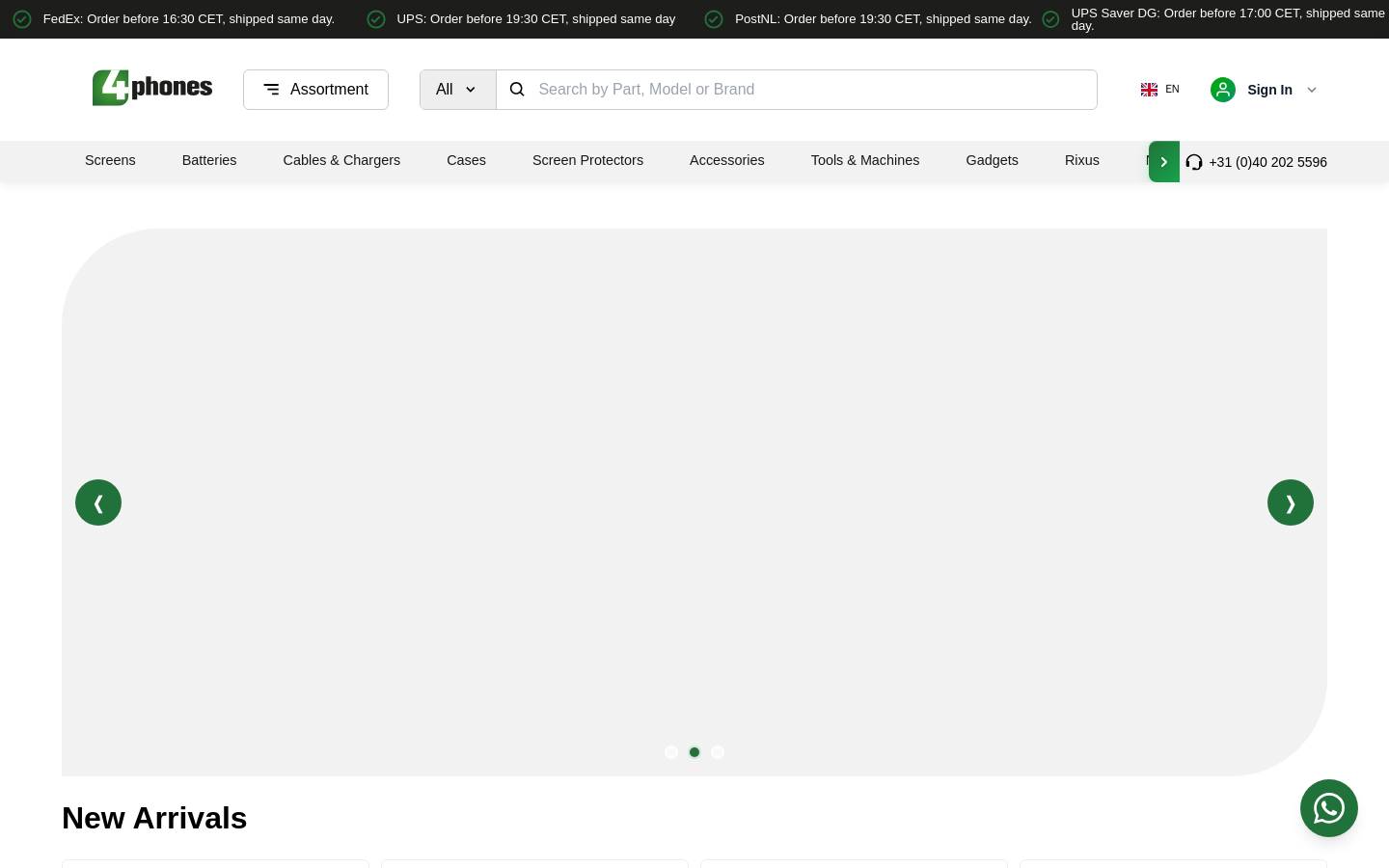Select the first carousel dot
The height and width of the screenshot is (868, 1389).
point(671,752)
